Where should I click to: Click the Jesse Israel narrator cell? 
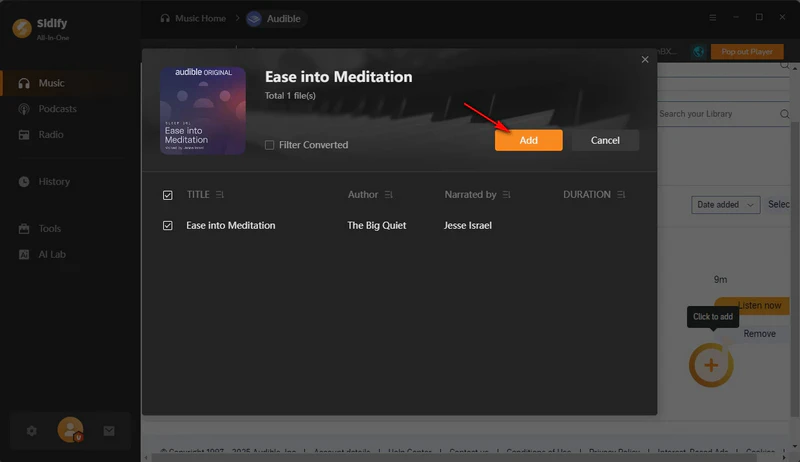(x=468, y=225)
